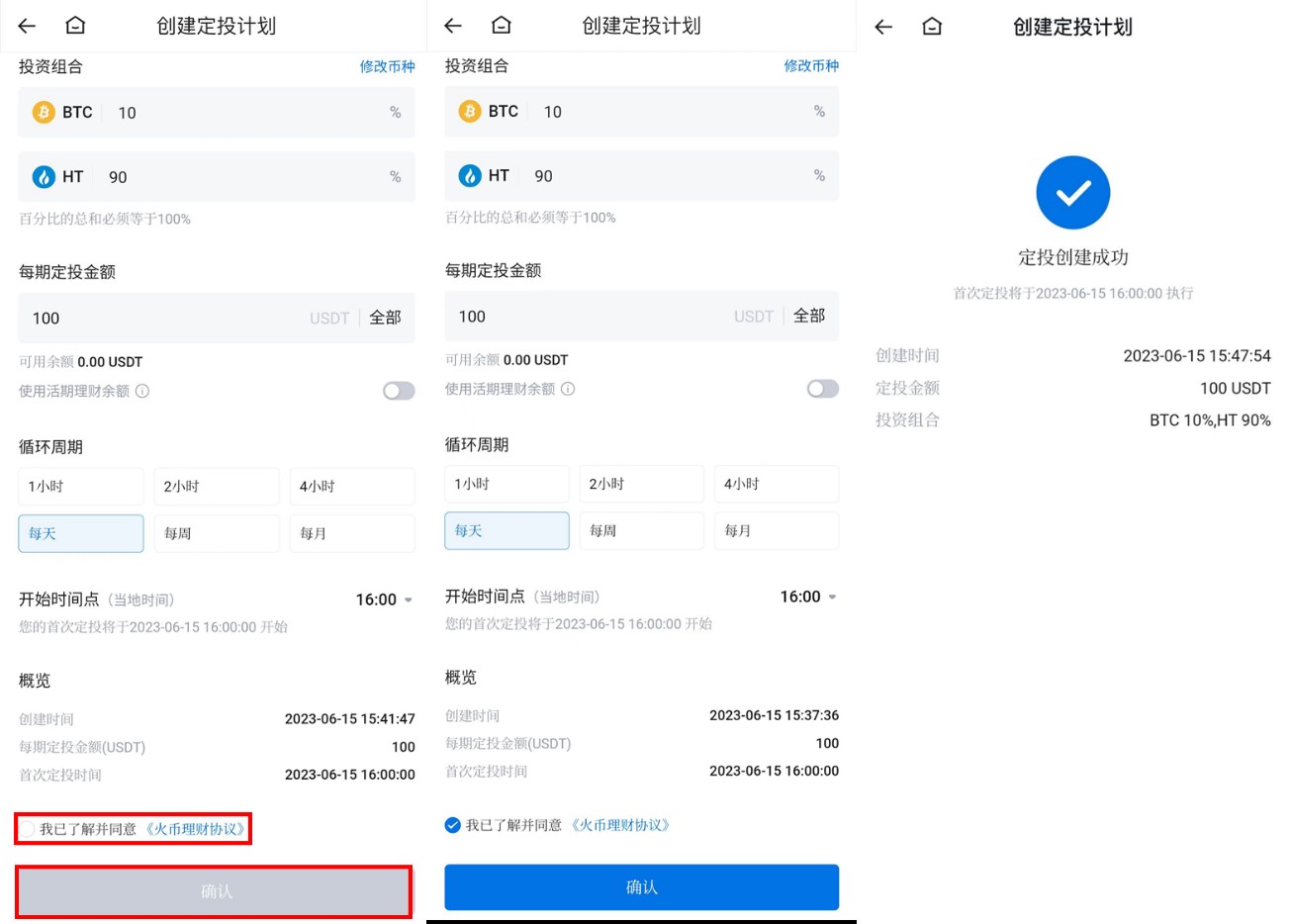Tap home icon in left panel header
Screen dimensions: 1289x924
point(75,26)
